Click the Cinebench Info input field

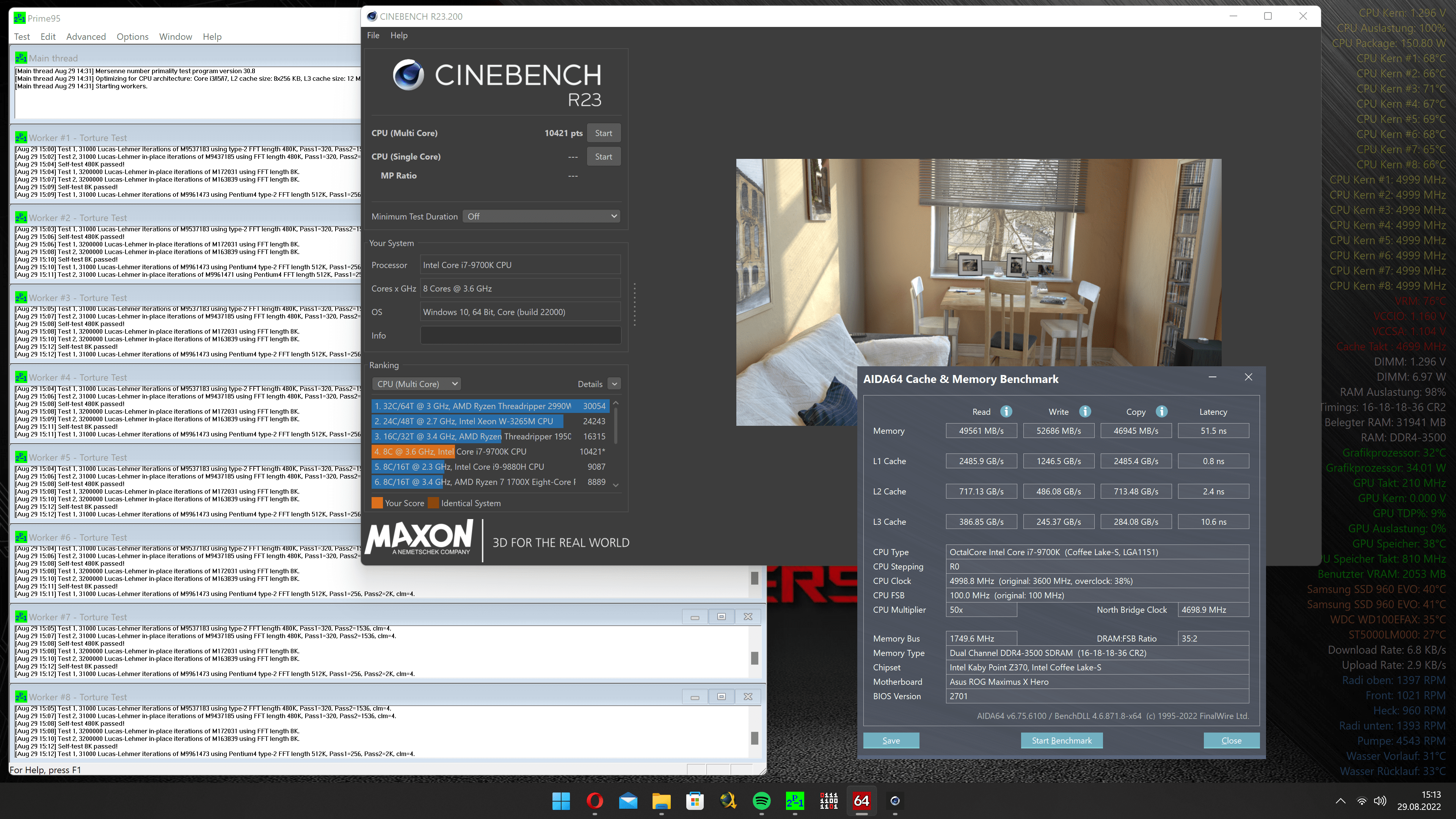click(520, 335)
